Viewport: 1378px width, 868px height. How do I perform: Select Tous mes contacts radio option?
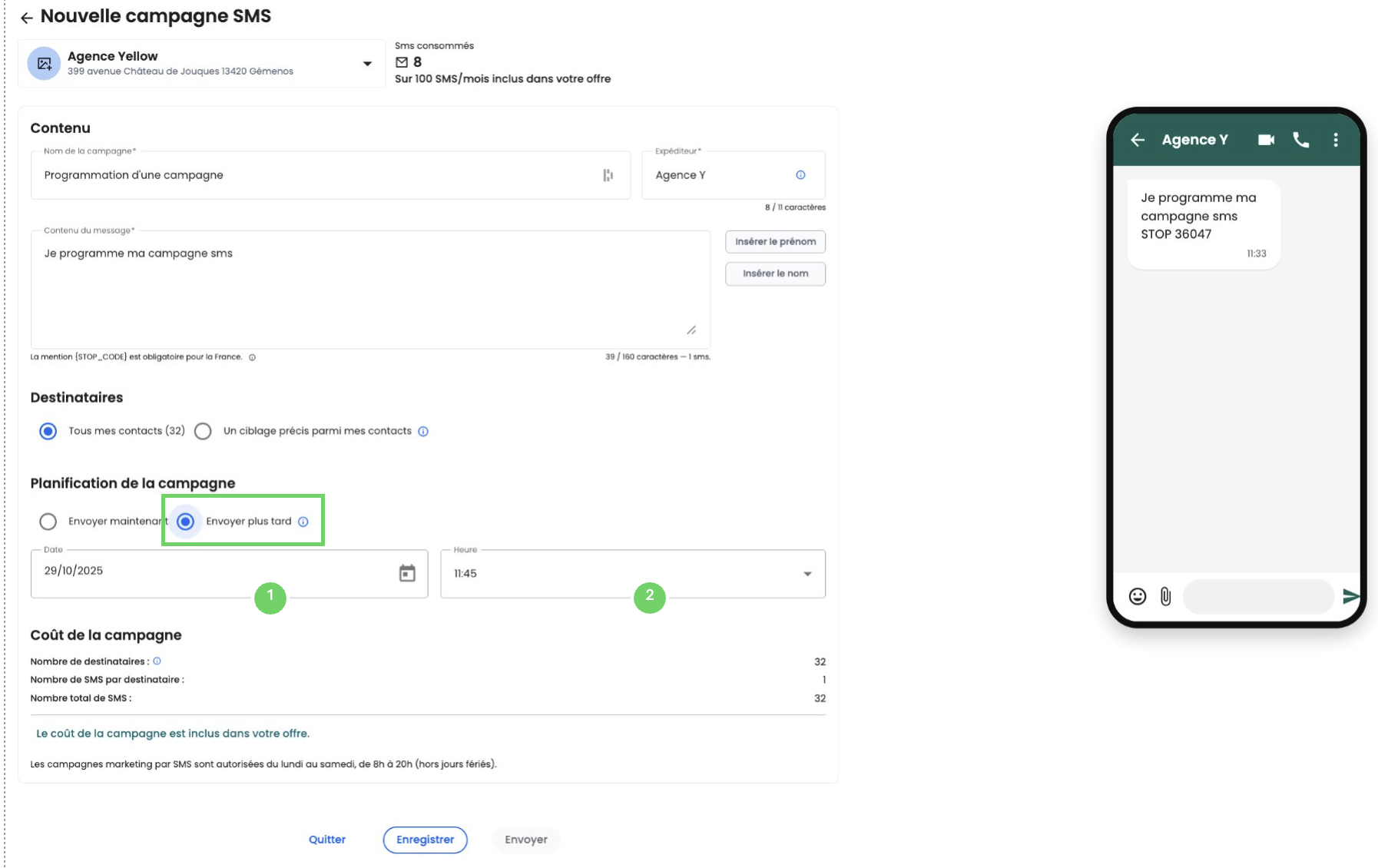coord(48,431)
